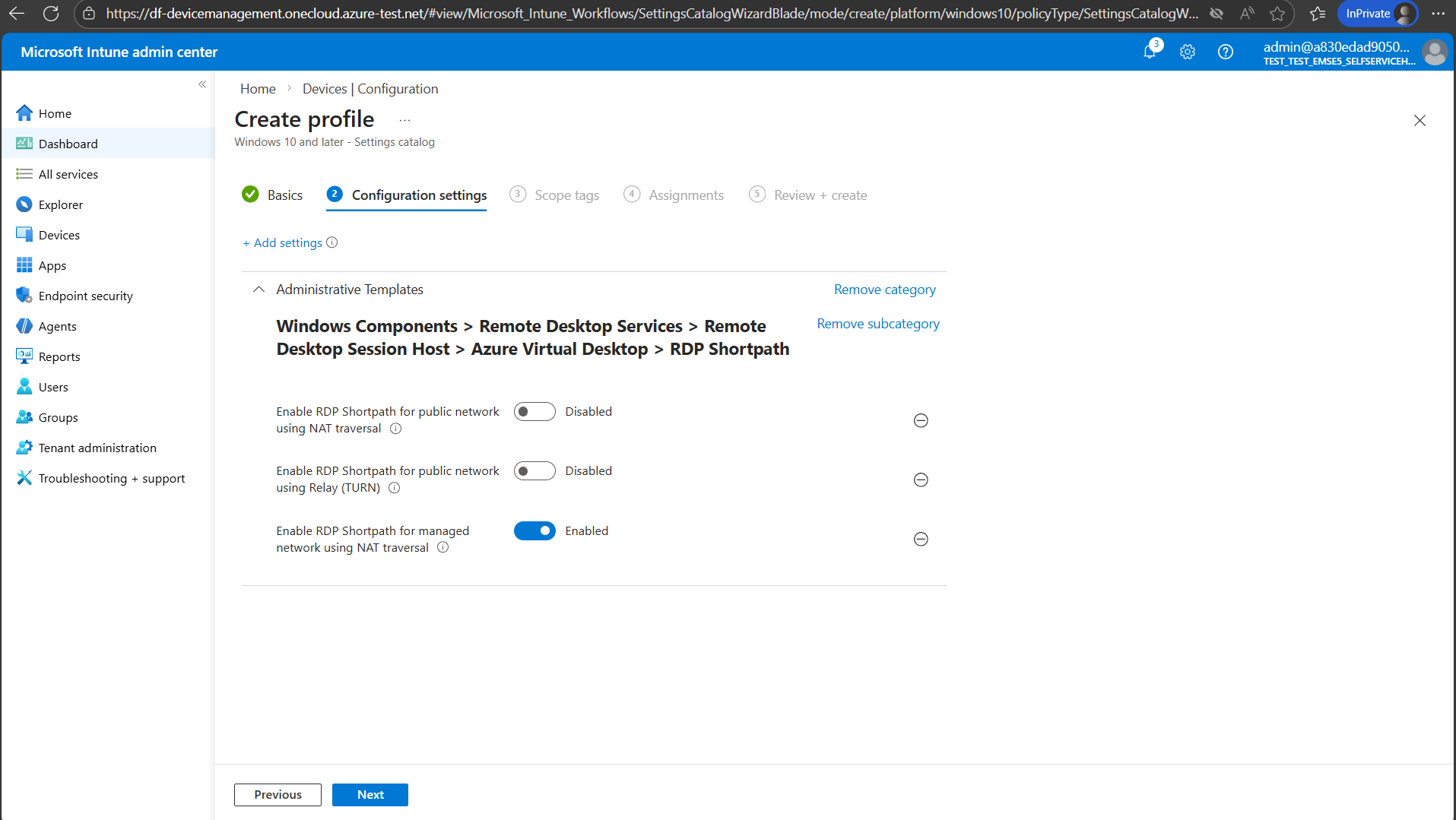1456x820 pixels.
Task: Disable RDP Shortpath for managed network
Action: coord(535,530)
